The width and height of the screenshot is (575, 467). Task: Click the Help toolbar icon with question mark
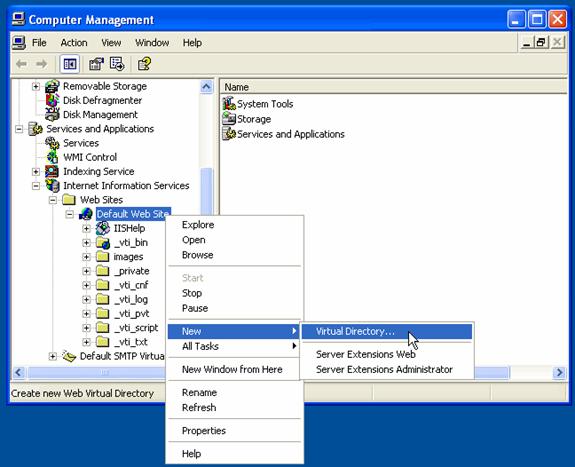pyautogui.click(x=144, y=64)
